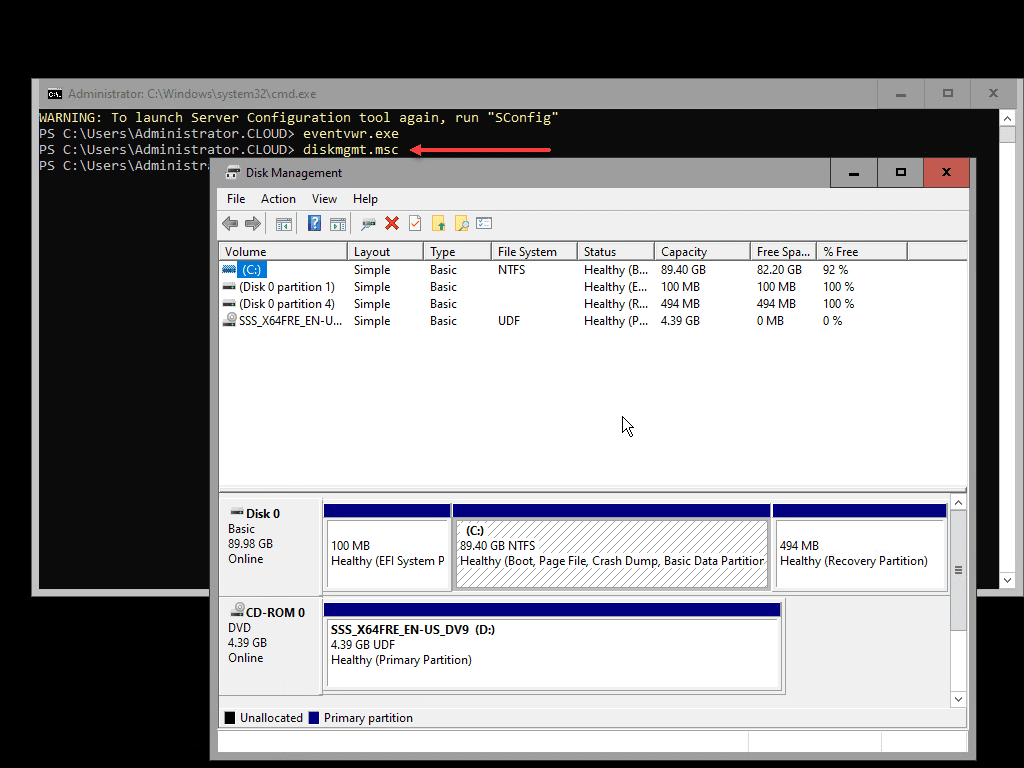Image resolution: width=1024 pixels, height=768 pixels.
Task: Click the down arrow of the disk pane scrollbar
Action: [958, 699]
